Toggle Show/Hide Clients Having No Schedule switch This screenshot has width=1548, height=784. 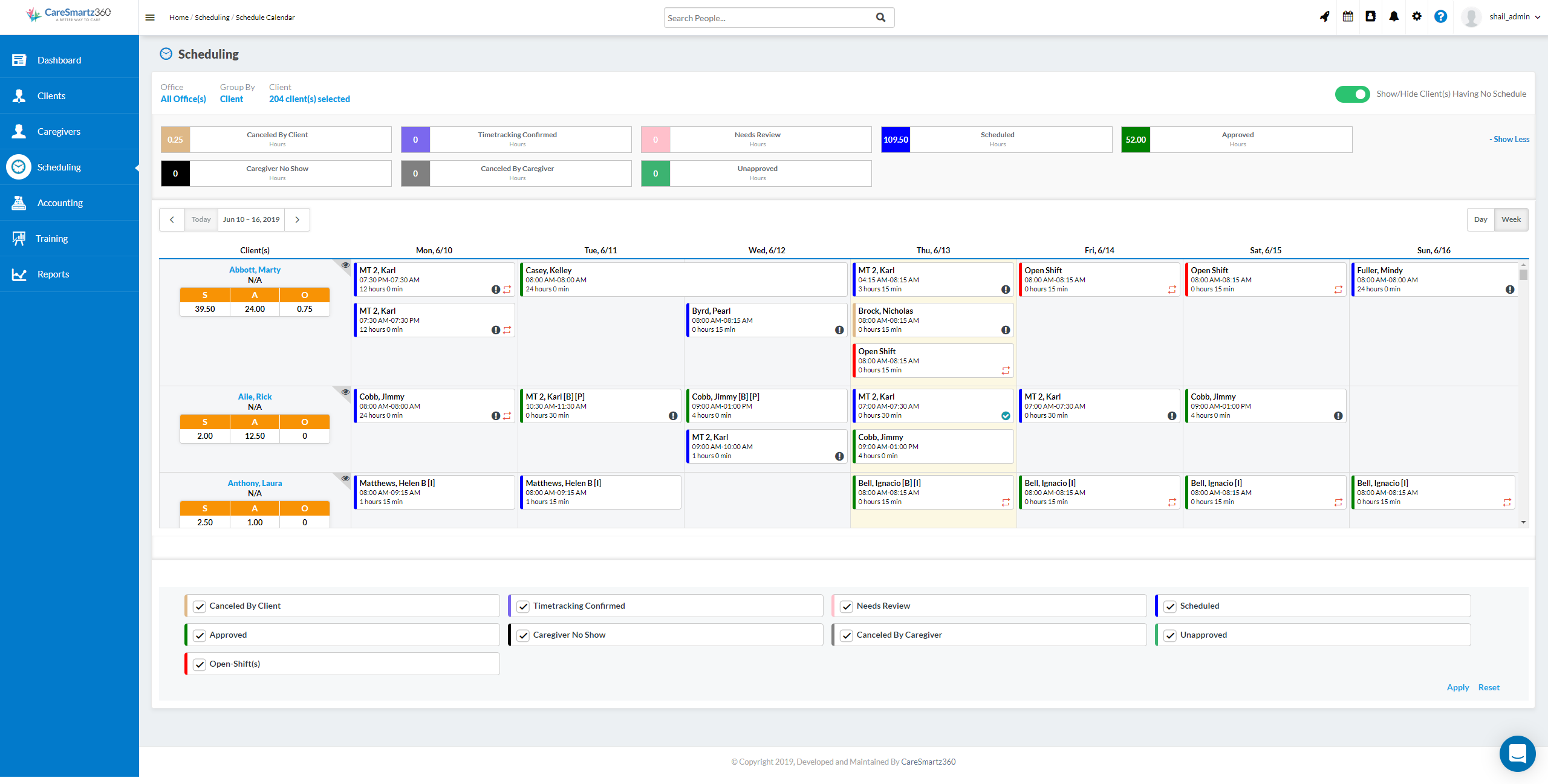tap(1352, 94)
